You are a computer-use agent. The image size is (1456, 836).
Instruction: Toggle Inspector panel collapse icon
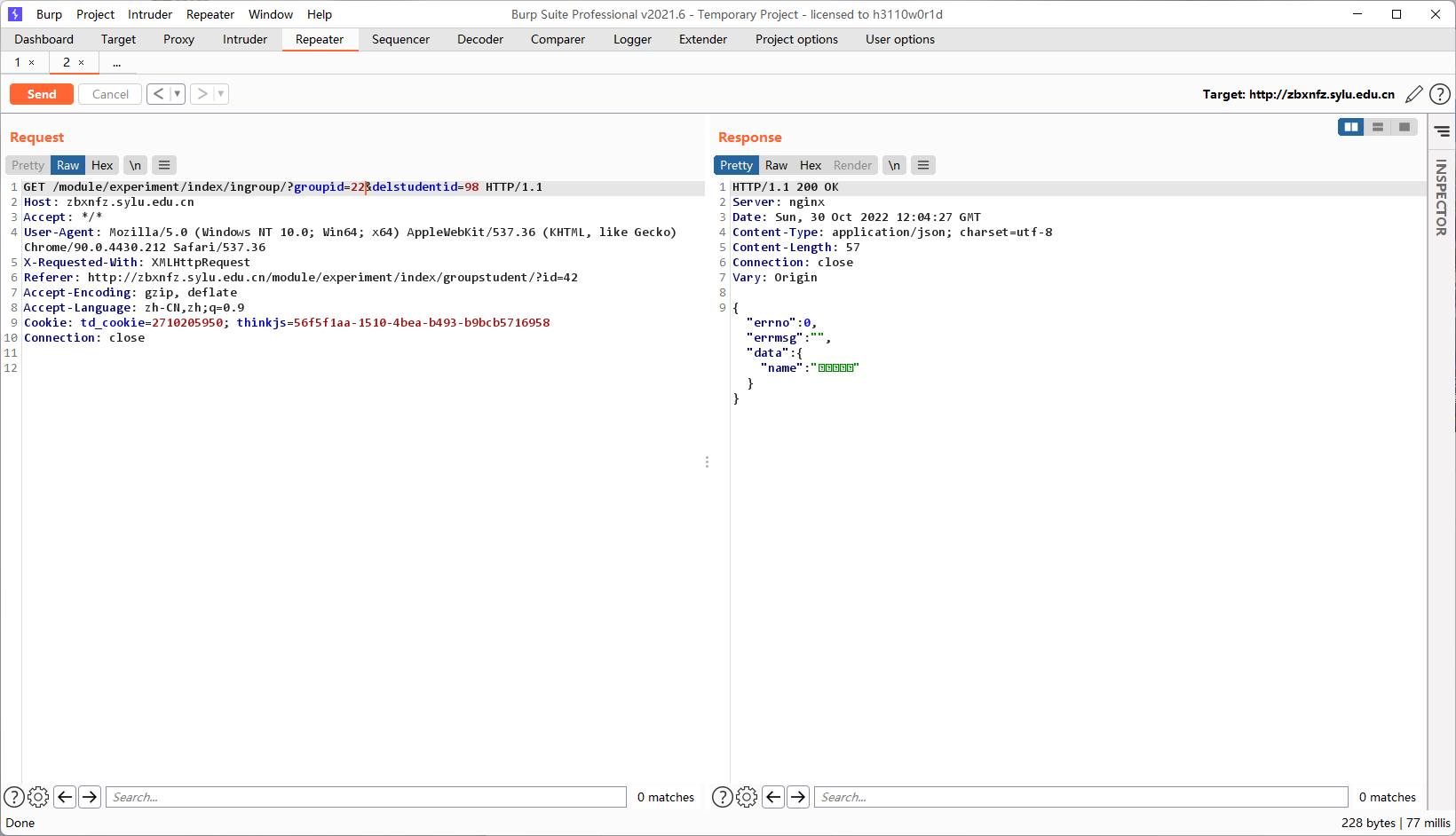(x=1442, y=131)
